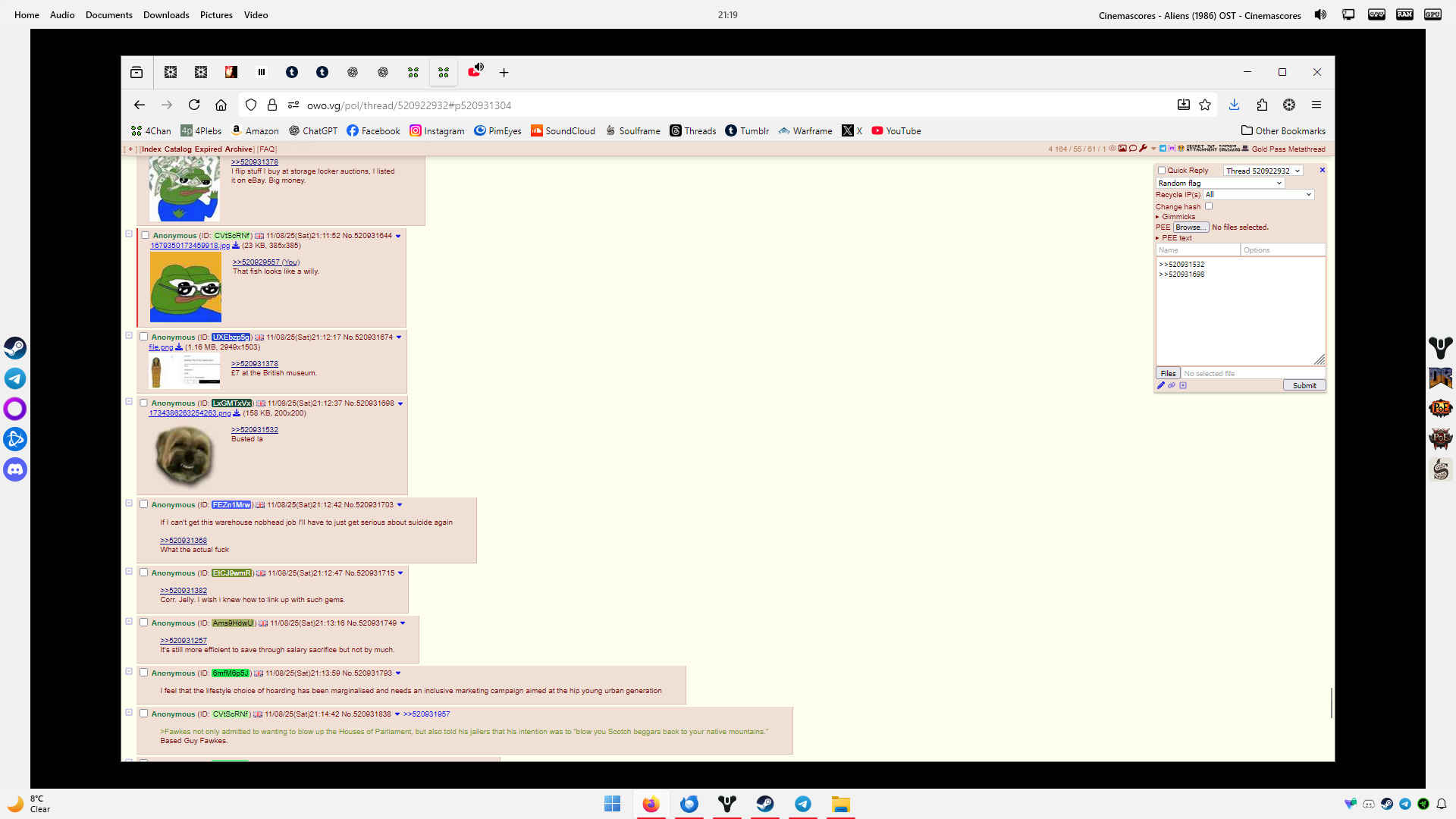
Task: Open the wrench settings icon in header
Action: (1143, 149)
